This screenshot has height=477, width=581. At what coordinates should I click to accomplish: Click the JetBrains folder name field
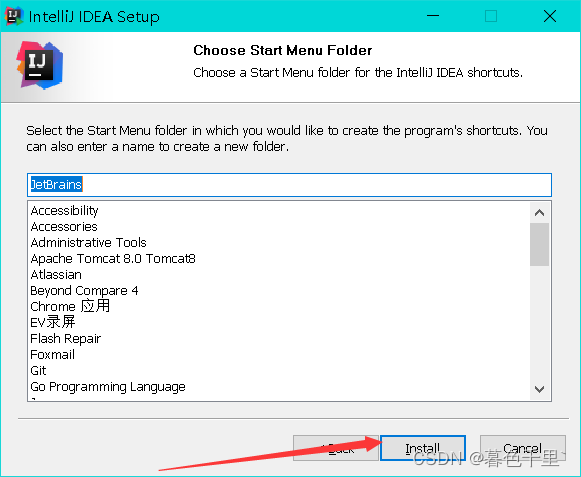coord(289,185)
